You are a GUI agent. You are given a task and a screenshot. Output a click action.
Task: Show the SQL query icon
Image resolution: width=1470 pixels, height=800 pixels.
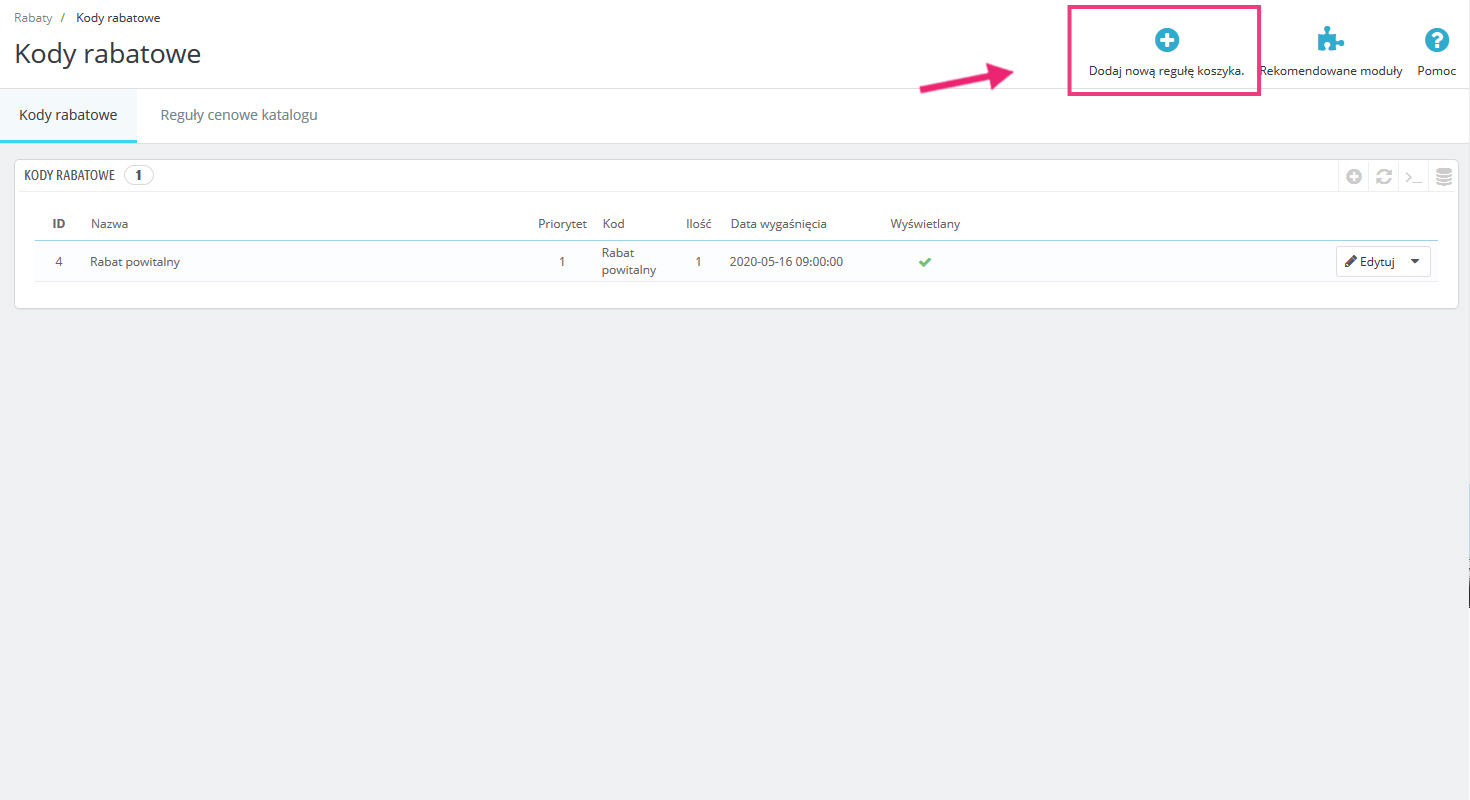(1413, 177)
